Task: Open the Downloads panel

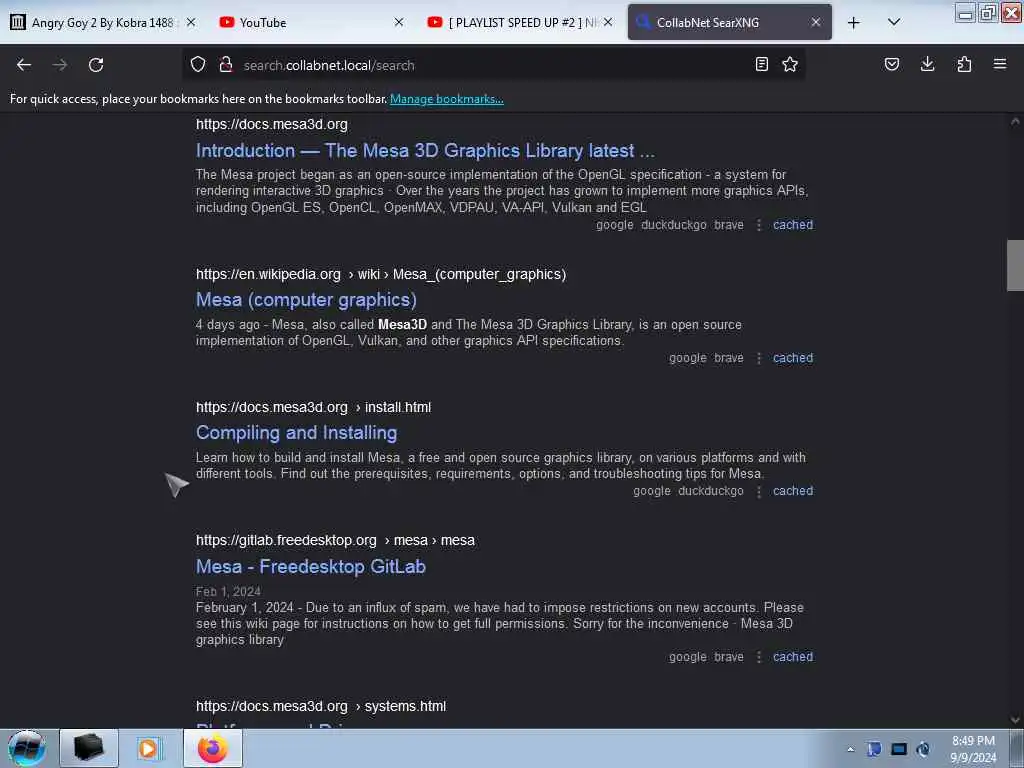Action: coord(927,64)
